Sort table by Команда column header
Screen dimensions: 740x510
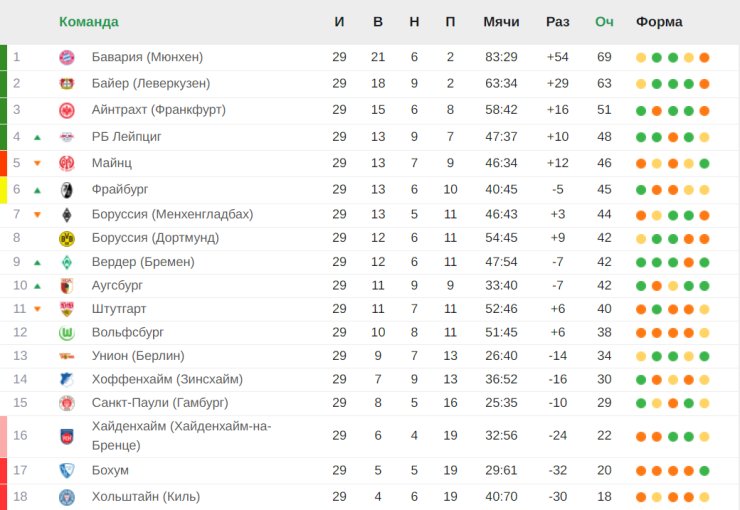pos(88,22)
